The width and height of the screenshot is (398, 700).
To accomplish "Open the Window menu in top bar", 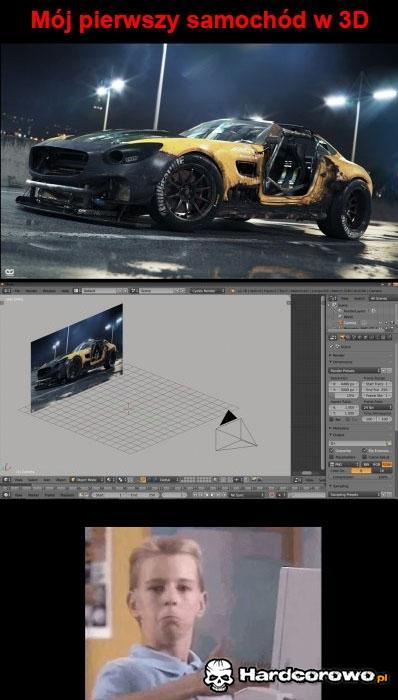I will [49, 291].
